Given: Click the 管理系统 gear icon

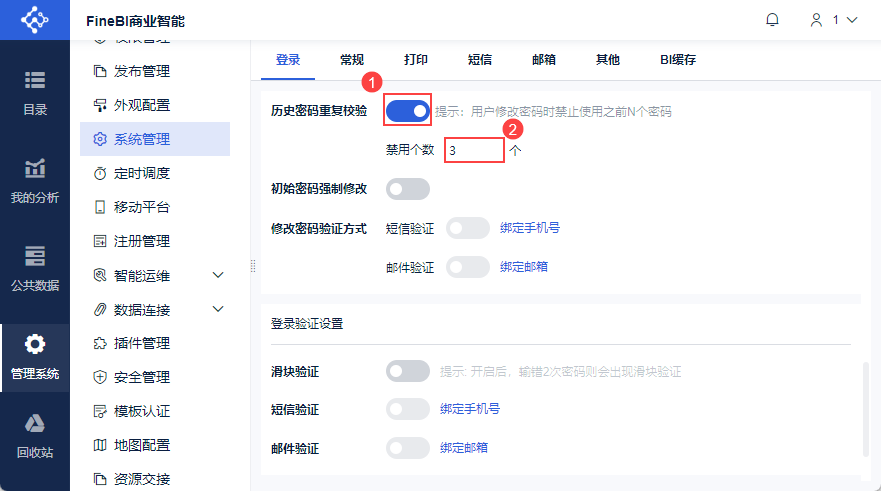Looking at the screenshot, I should click(x=35, y=345).
